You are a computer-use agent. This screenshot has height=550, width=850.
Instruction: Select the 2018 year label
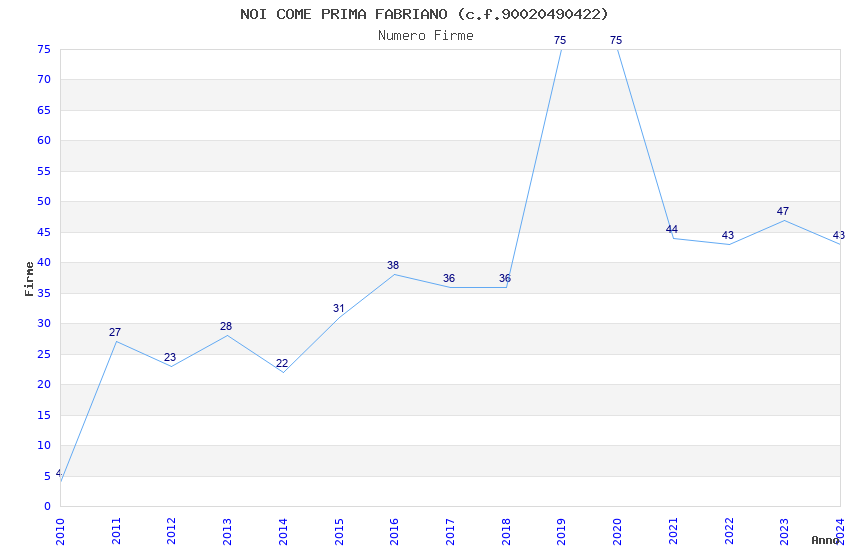click(x=506, y=531)
